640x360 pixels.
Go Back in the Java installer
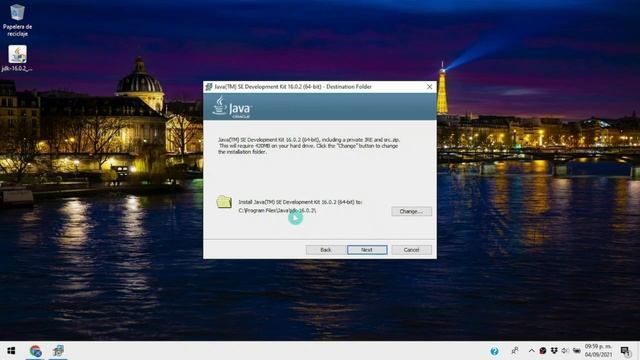[325, 250]
